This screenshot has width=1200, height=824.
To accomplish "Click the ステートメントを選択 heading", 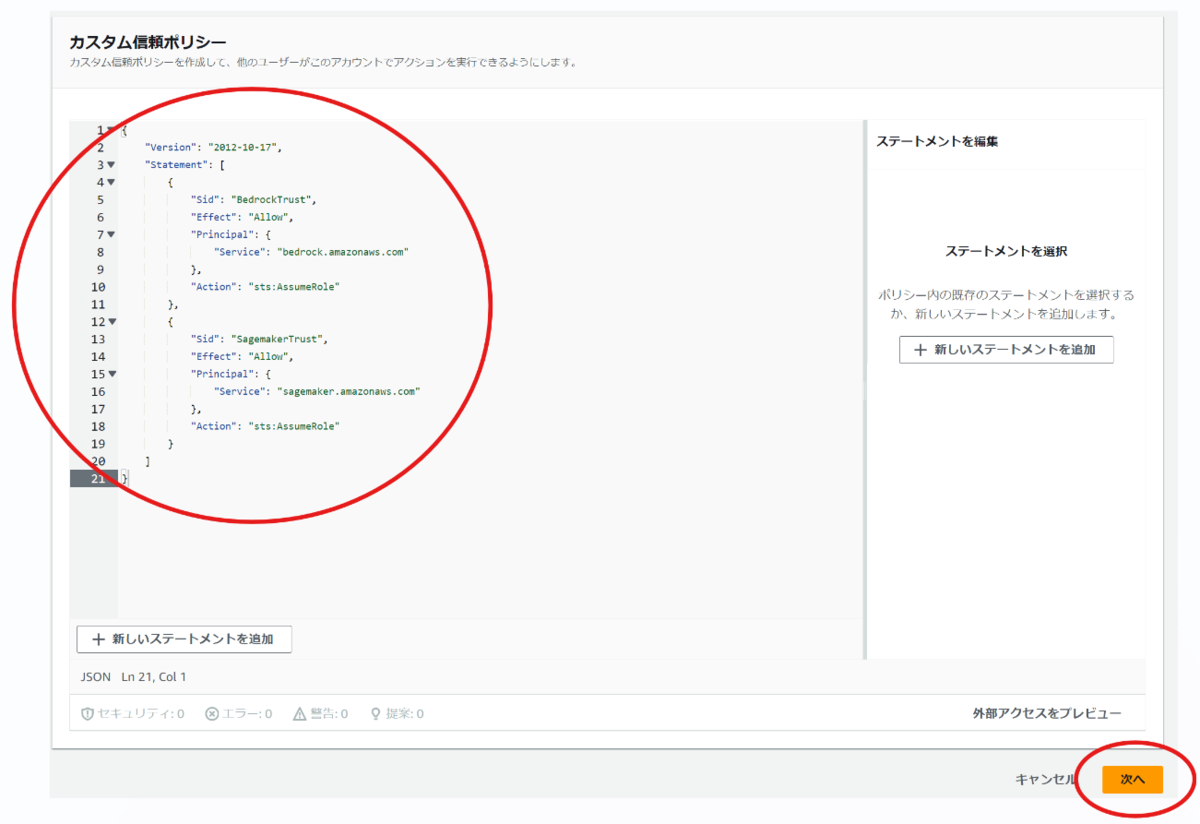I will 1006,251.
